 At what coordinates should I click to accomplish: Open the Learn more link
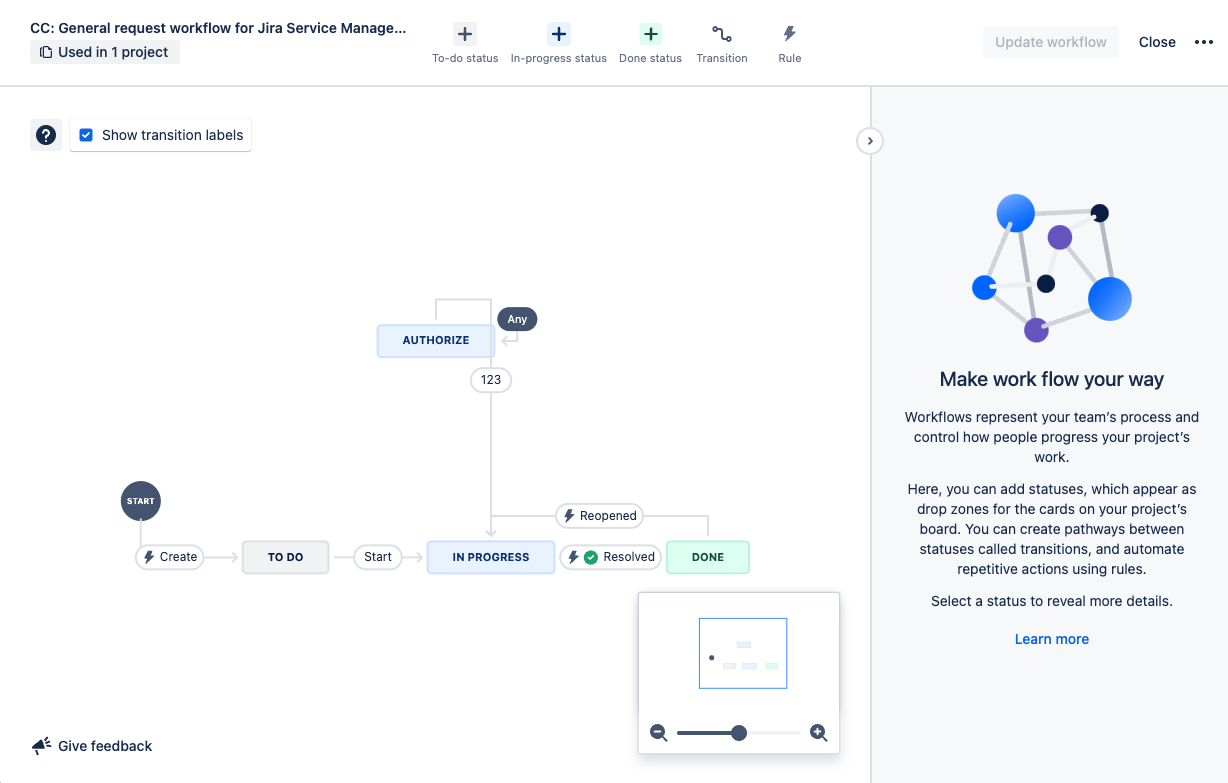click(1052, 639)
